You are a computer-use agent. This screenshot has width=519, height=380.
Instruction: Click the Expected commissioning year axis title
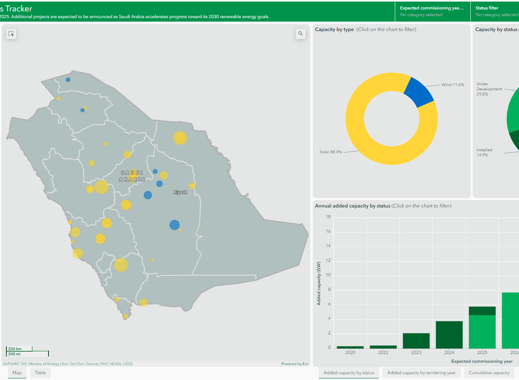tap(482, 361)
